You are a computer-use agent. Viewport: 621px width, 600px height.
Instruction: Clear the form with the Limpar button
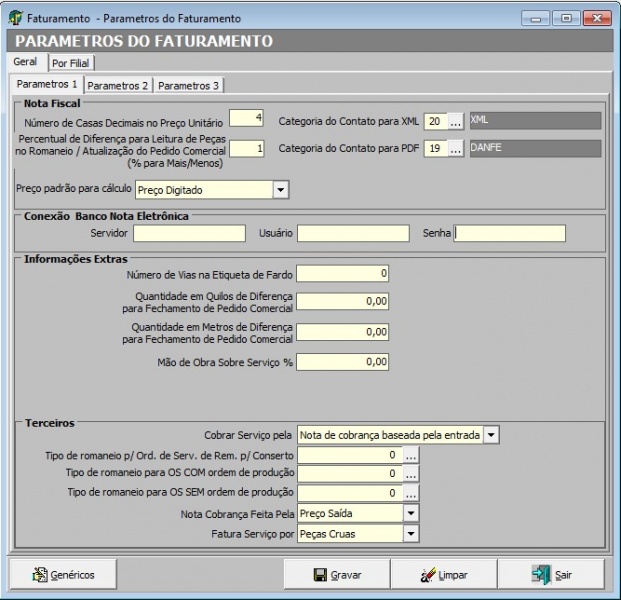pyautogui.click(x=444, y=575)
